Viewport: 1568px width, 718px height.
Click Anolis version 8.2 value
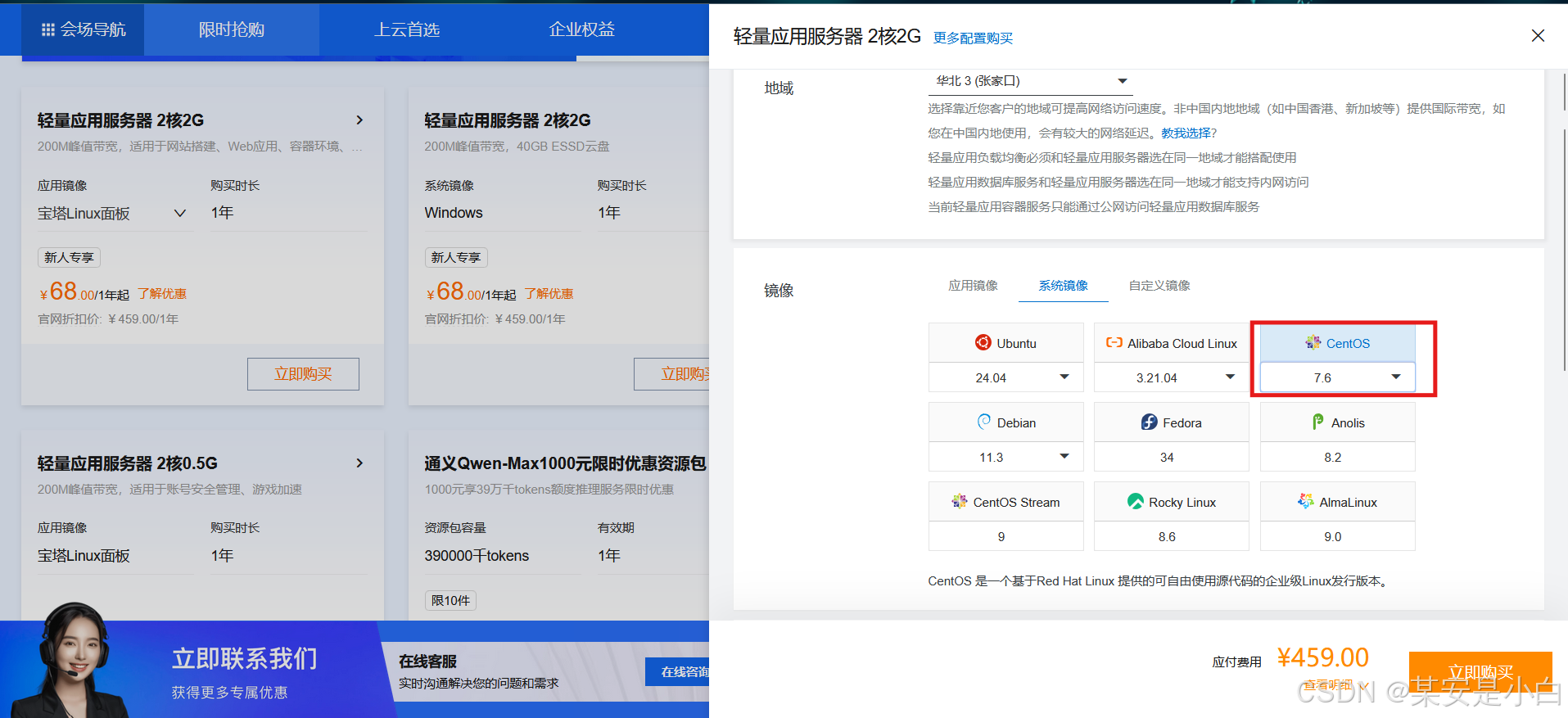pyautogui.click(x=1333, y=457)
